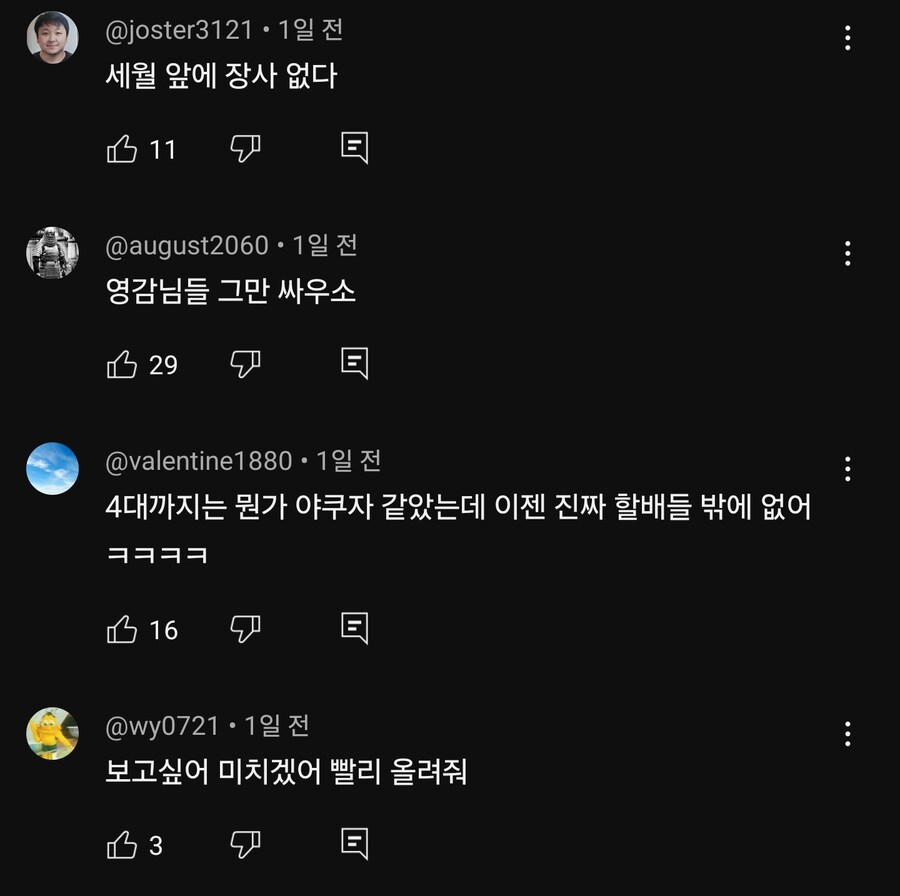
Task: Dislike the comment by @valentine1880
Action: 245,629
